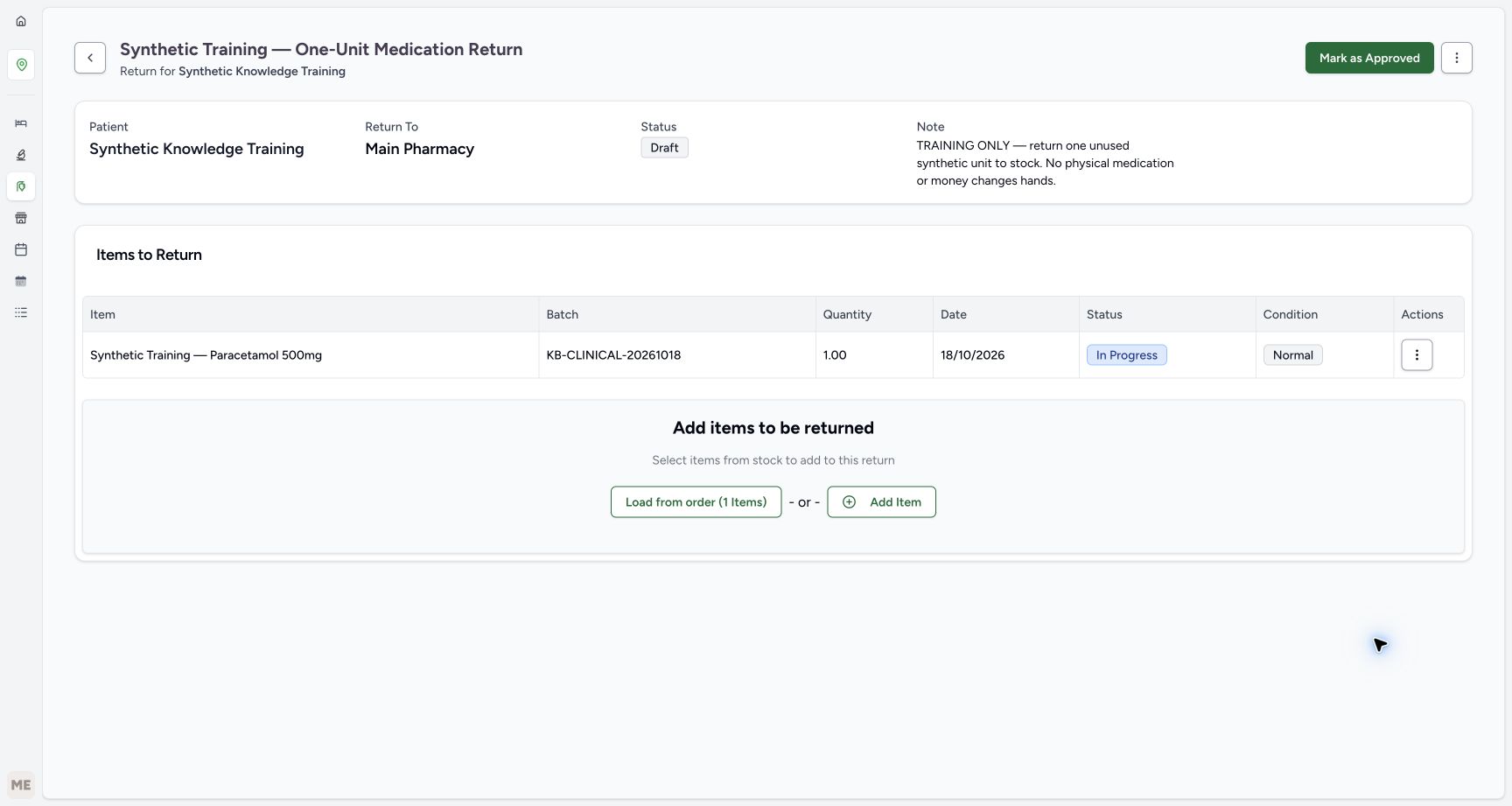The image size is (1512, 806).
Task: Open the bed icon in sidebar
Action: (x=21, y=123)
